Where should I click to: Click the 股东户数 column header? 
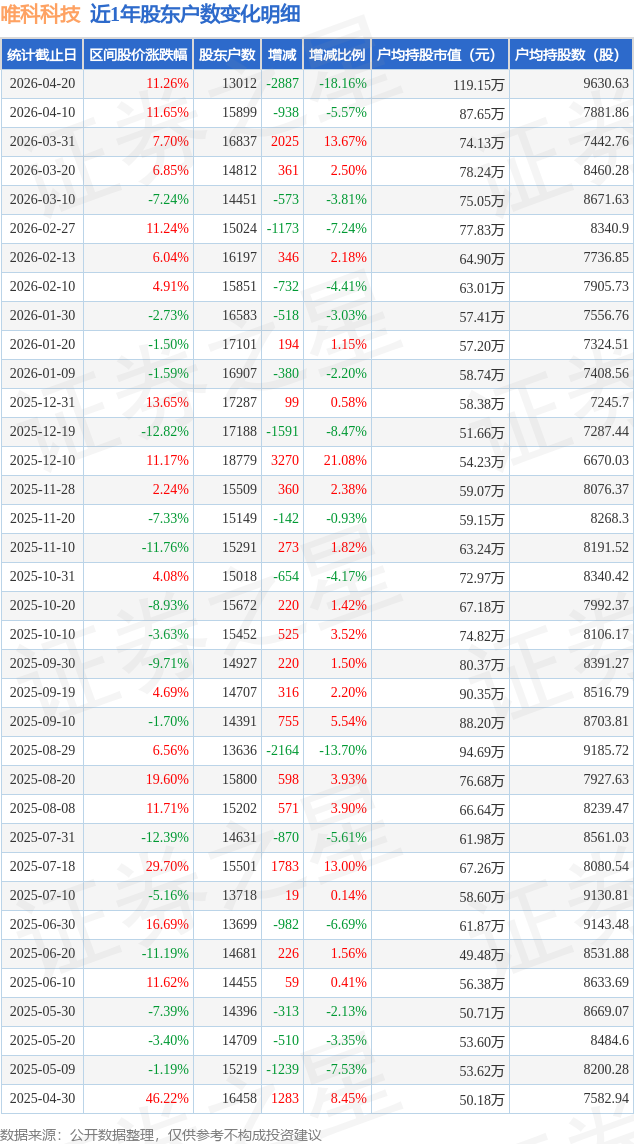pyautogui.click(x=227, y=55)
